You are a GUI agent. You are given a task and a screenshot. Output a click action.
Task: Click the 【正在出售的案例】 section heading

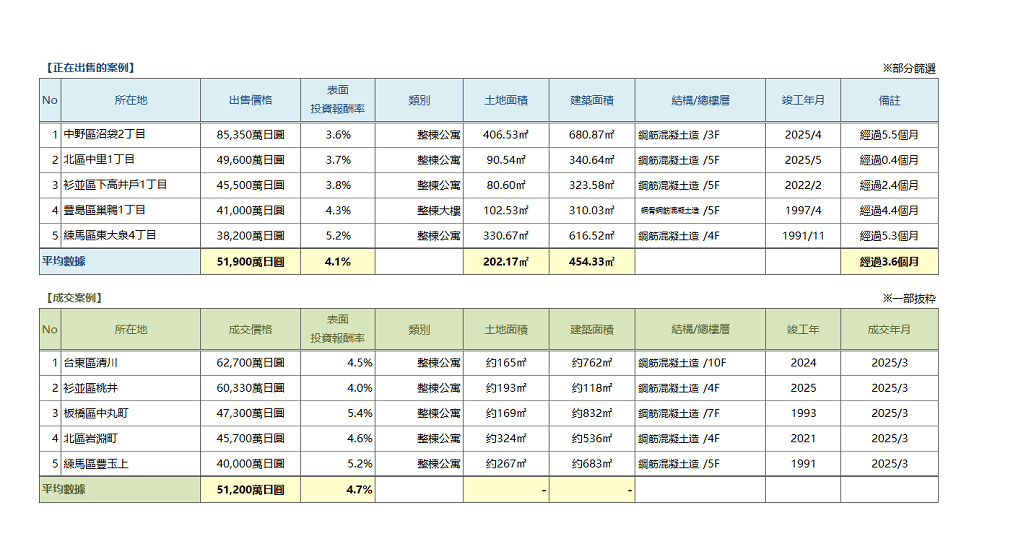coord(89,68)
